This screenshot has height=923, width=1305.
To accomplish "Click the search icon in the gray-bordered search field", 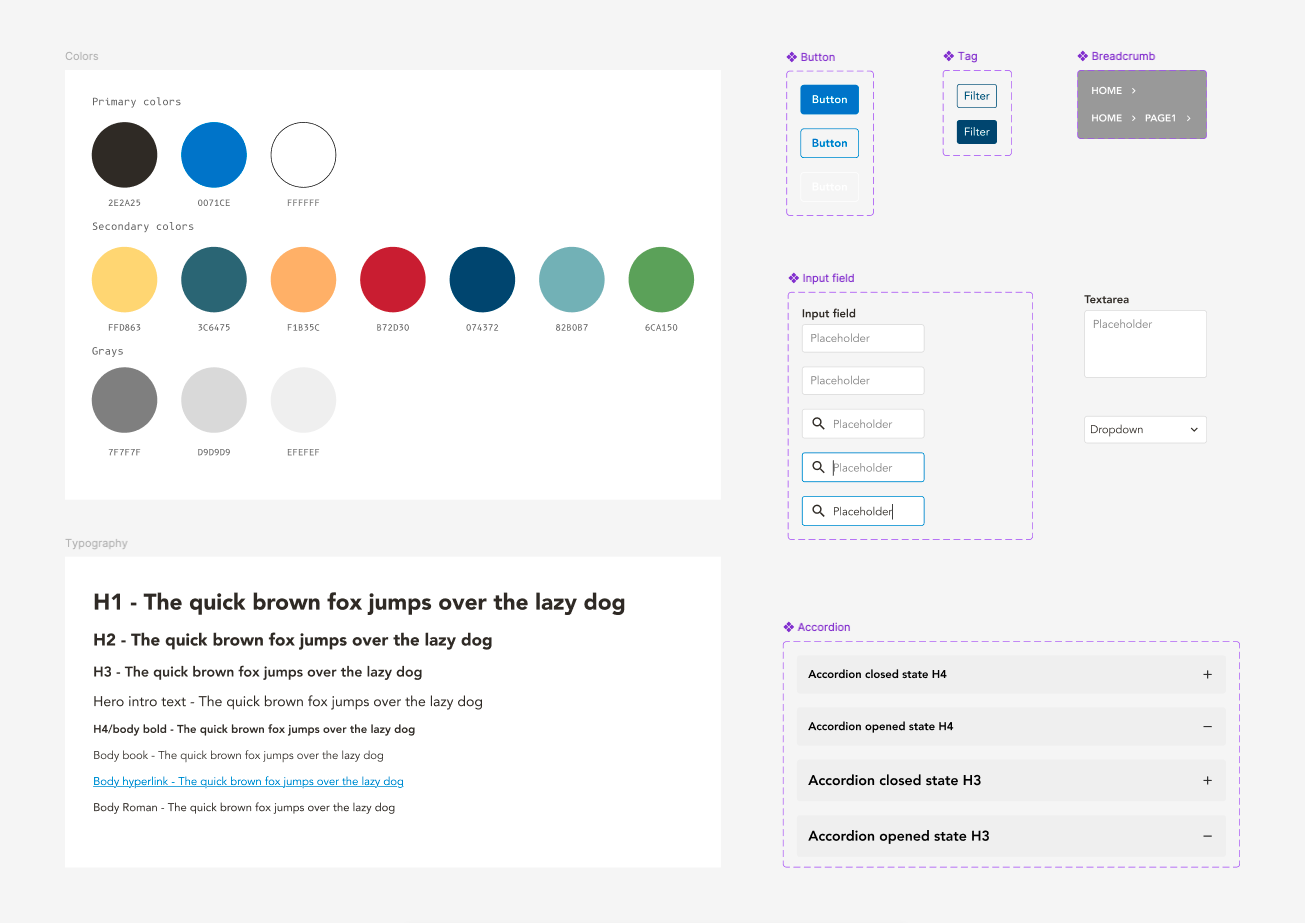I will [x=818, y=424].
